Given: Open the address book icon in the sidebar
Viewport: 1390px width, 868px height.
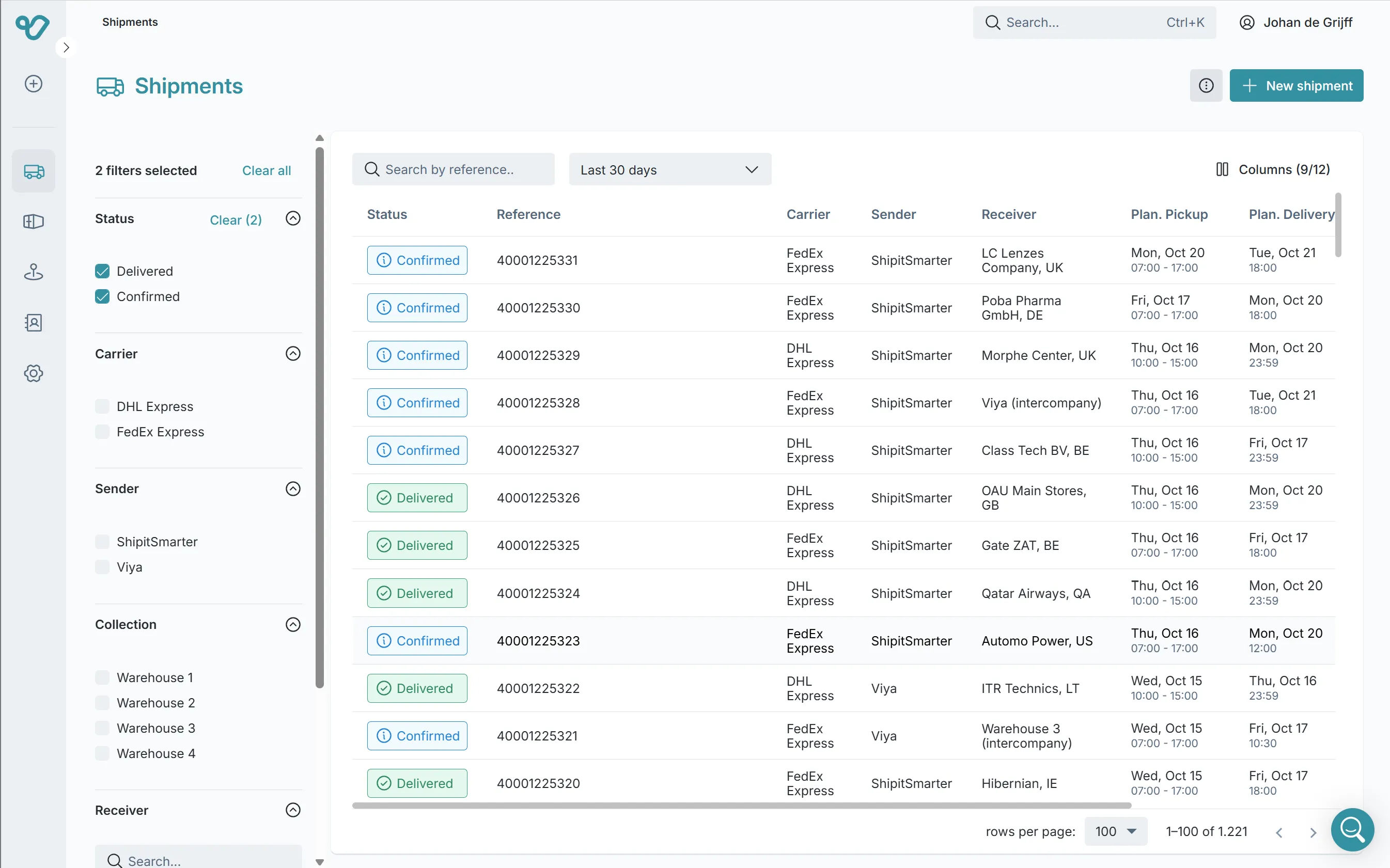Looking at the screenshot, I should click(33, 323).
